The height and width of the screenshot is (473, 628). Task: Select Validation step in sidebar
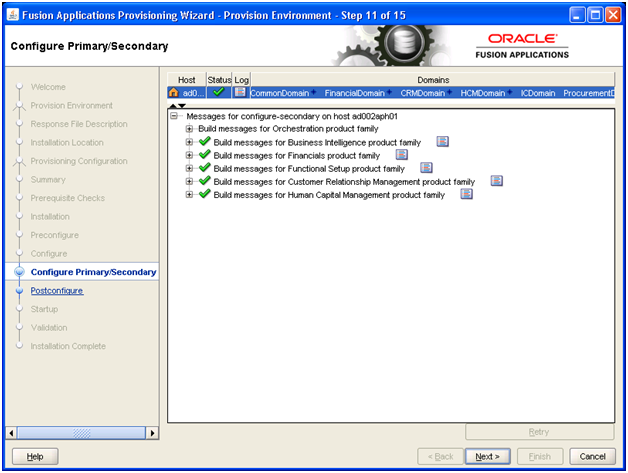tap(49, 328)
